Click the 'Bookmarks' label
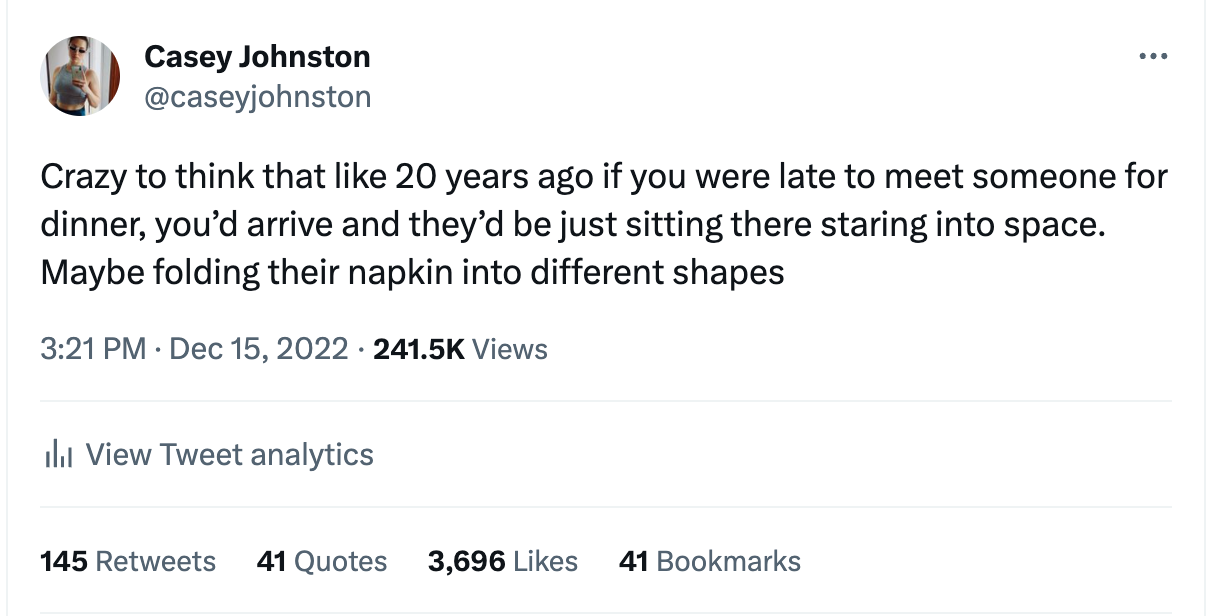The height and width of the screenshot is (616, 1206). coord(728,561)
